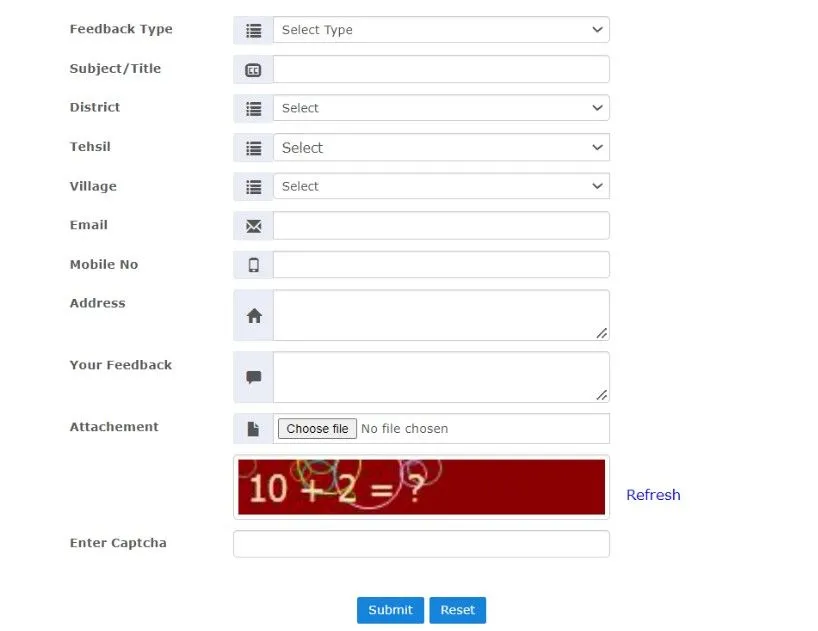The image size is (818, 631).
Task: Open the Tehsil select dropdown
Action: coord(441,148)
